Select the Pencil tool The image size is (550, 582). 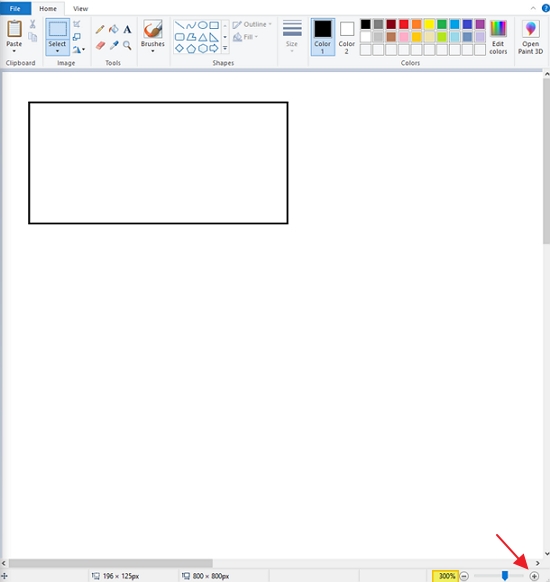coord(99,29)
